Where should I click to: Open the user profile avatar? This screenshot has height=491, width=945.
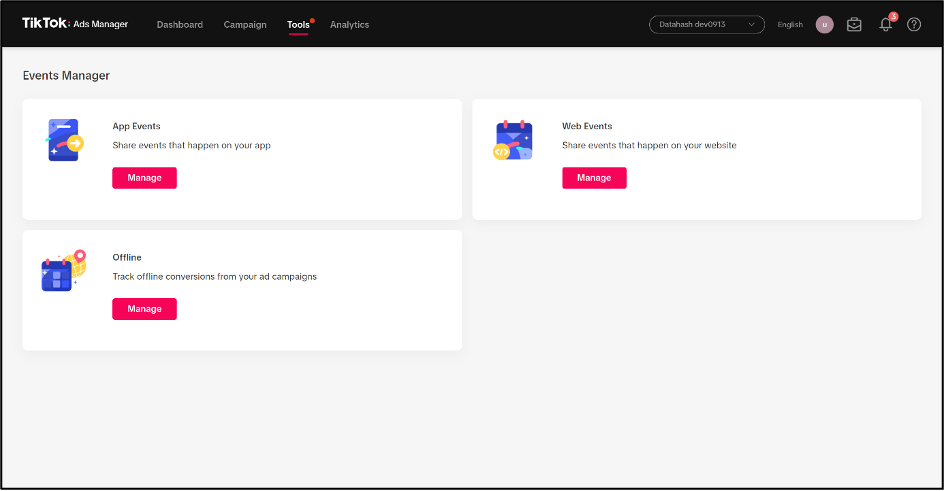pyautogui.click(x=825, y=25)
